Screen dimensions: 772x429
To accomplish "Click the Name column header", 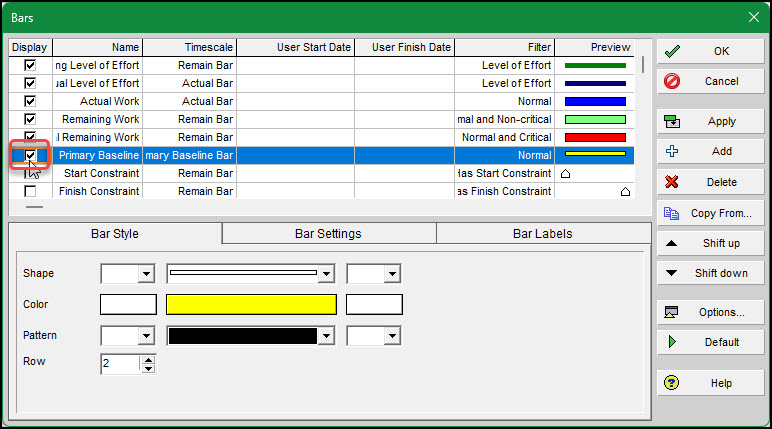I will pyautogui.click(x=97, y=47).
